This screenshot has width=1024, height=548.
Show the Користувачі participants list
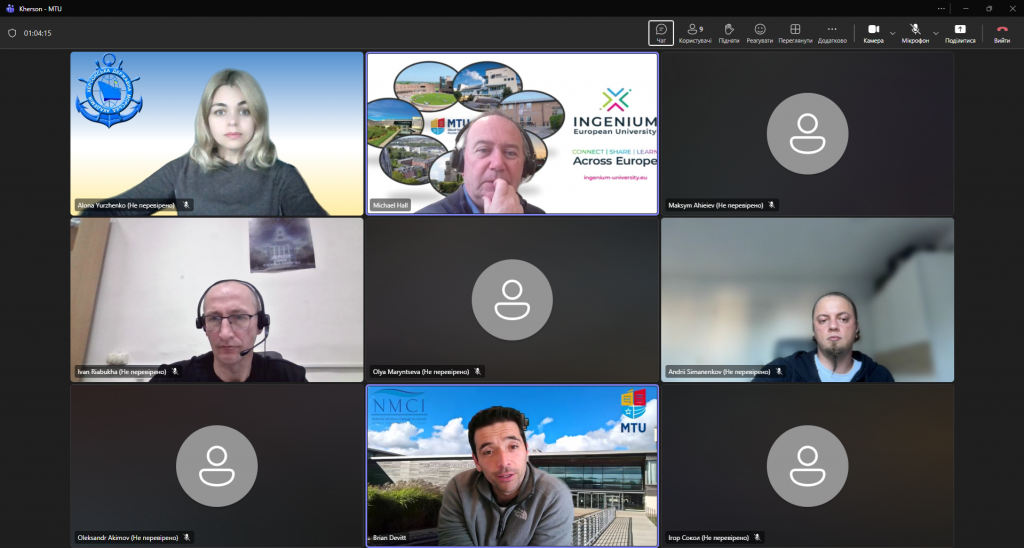(x=693, y=33)
